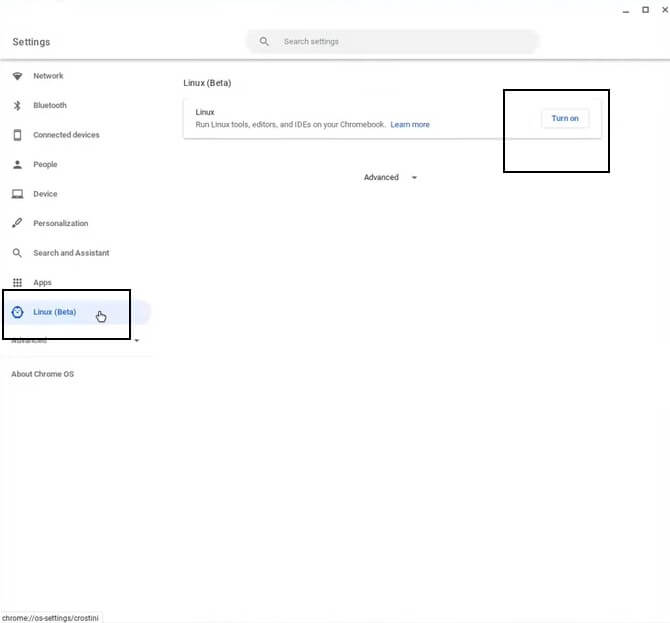
Task: Click the Bluetooth icon in sidebar
Action: [17, 105]
